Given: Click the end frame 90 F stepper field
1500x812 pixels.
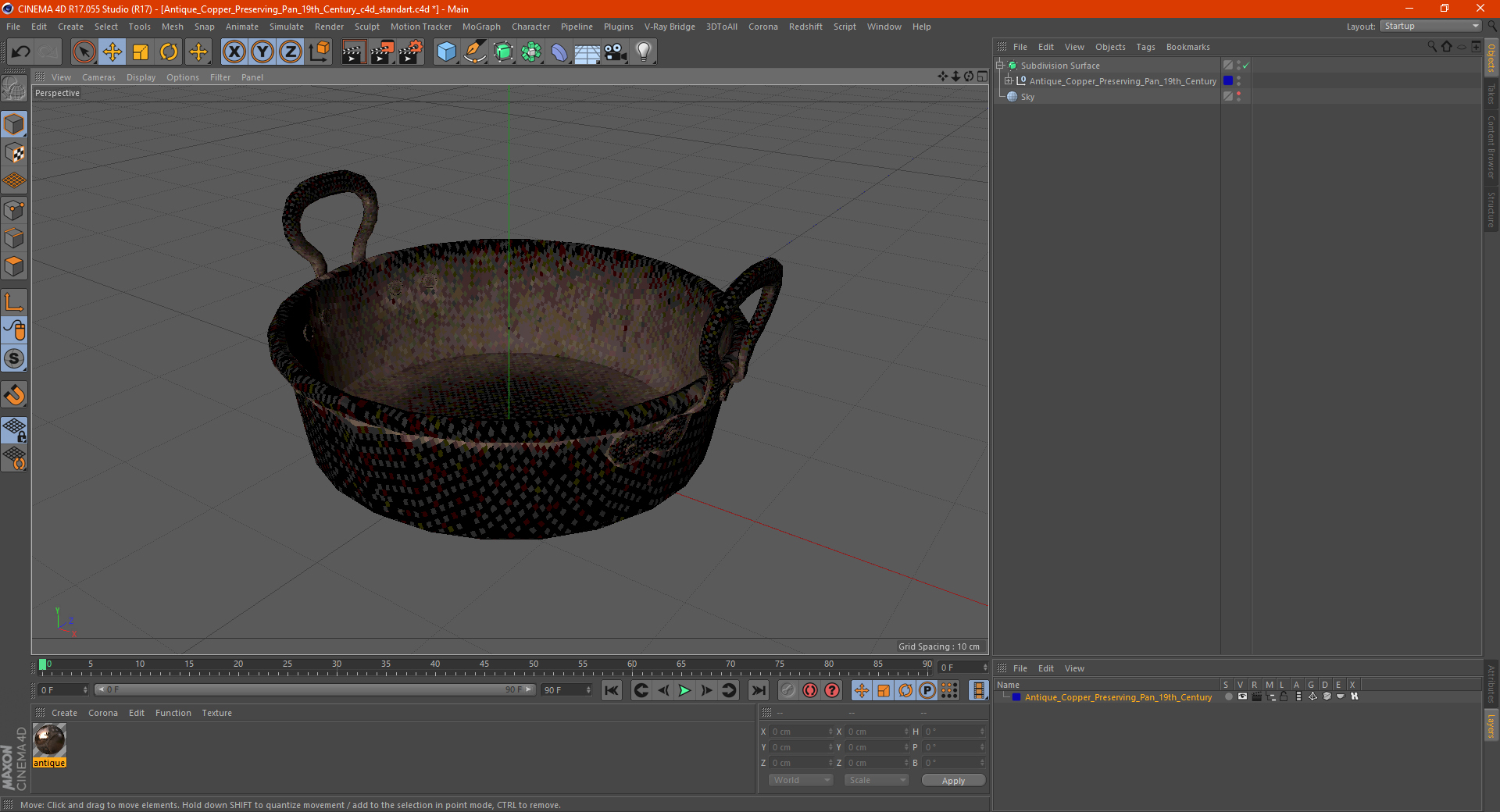Looking at the screenshot, I should point(567,690).
